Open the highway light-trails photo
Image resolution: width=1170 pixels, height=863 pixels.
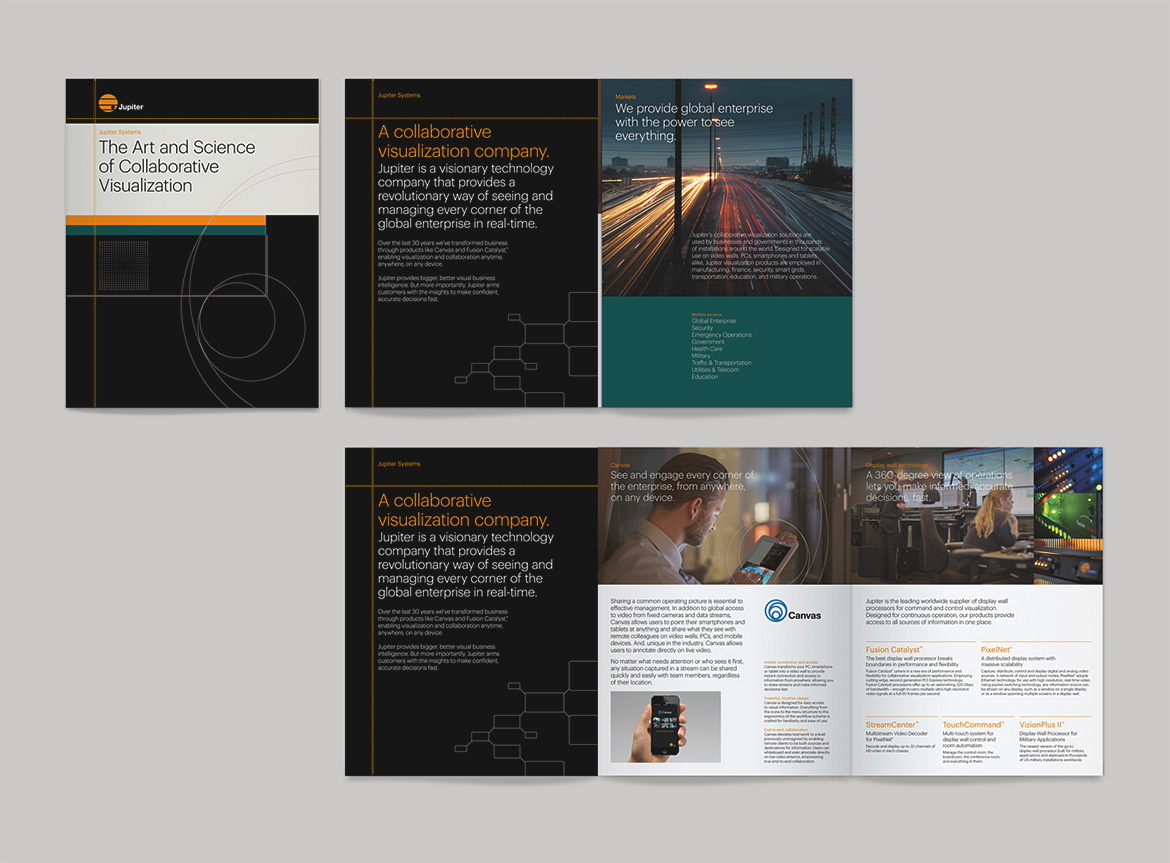[x=727, y=188]
